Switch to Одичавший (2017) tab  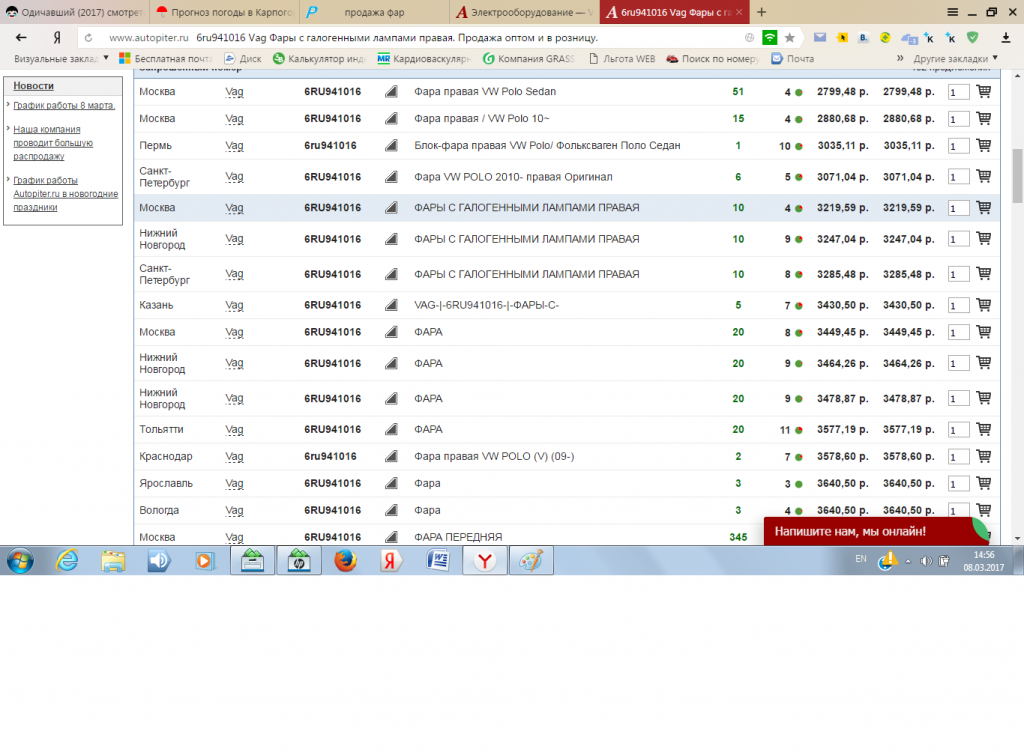(74, 12)
